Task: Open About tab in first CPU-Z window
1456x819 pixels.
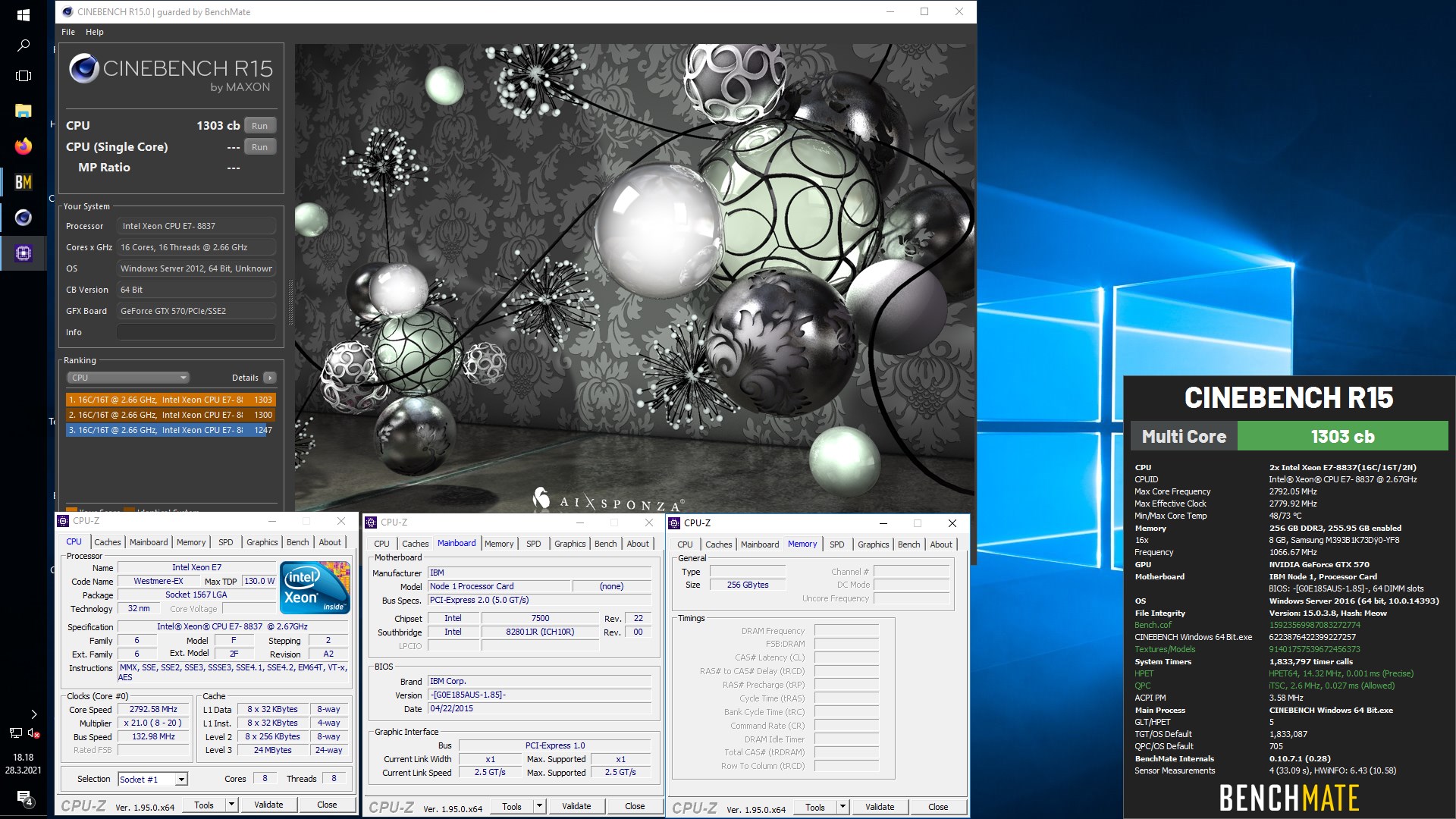Action: point(330,542)
